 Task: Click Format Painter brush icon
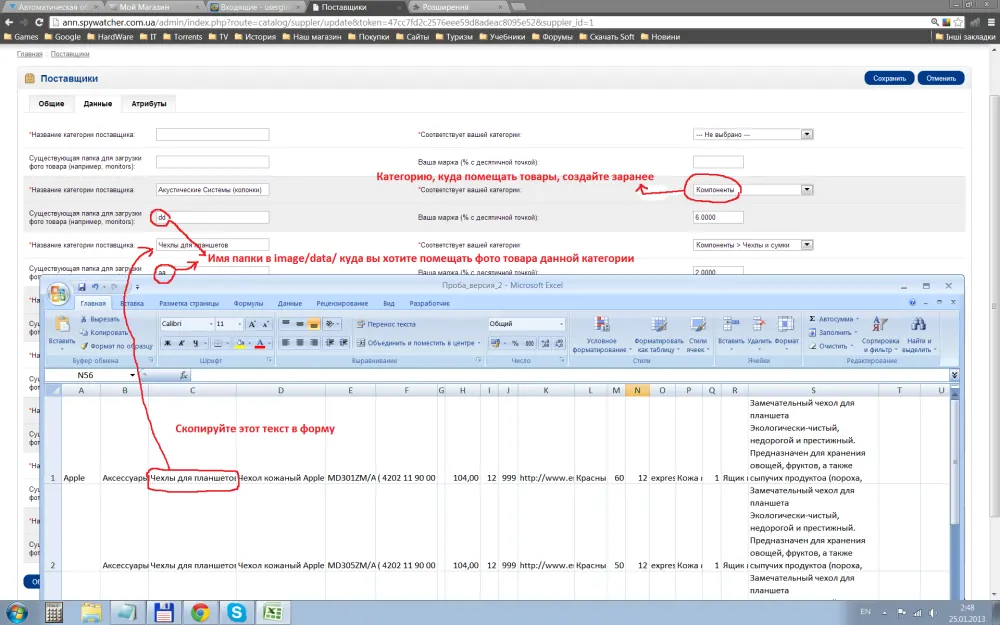(84, 346)
